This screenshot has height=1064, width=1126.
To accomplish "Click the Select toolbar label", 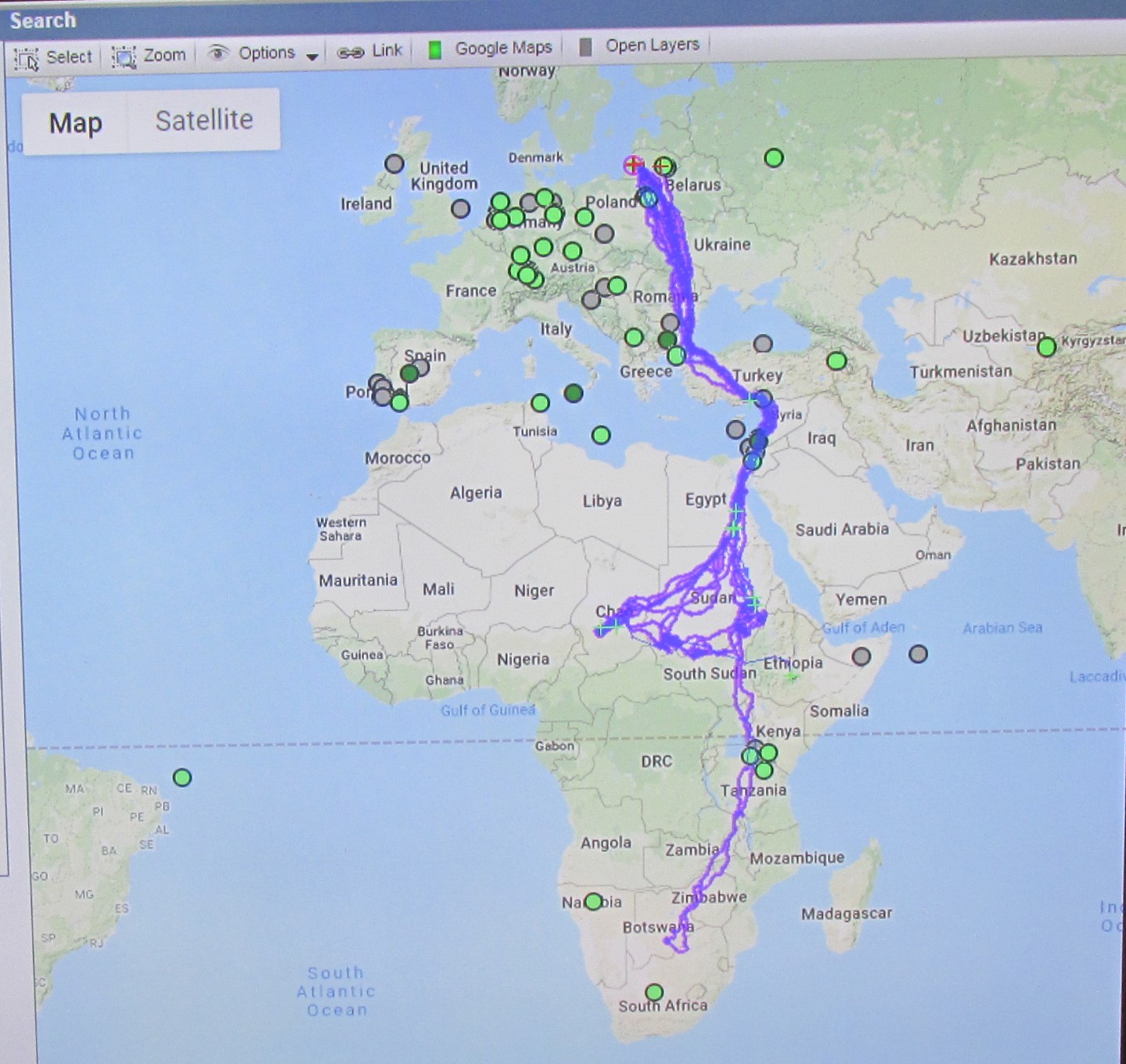I will coord(69,56).
